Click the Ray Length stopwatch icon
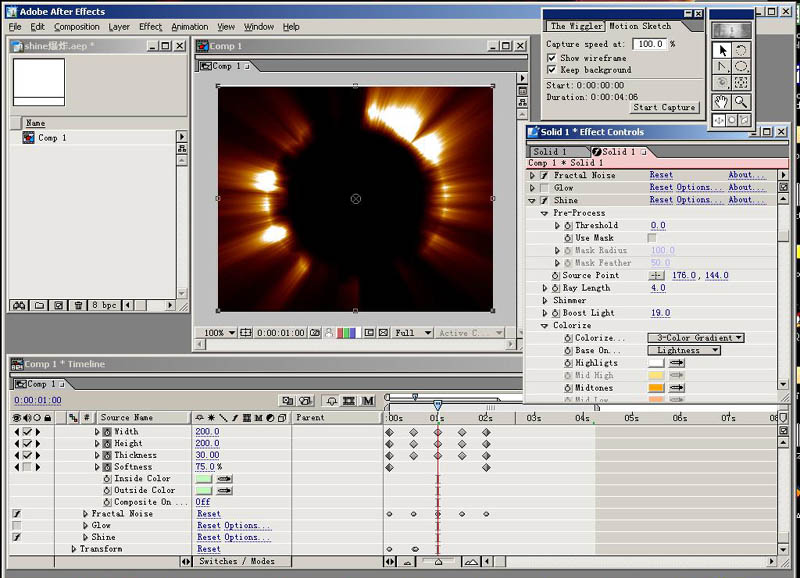This screenshot has height=578, width=800. click(x=556, y=288)
